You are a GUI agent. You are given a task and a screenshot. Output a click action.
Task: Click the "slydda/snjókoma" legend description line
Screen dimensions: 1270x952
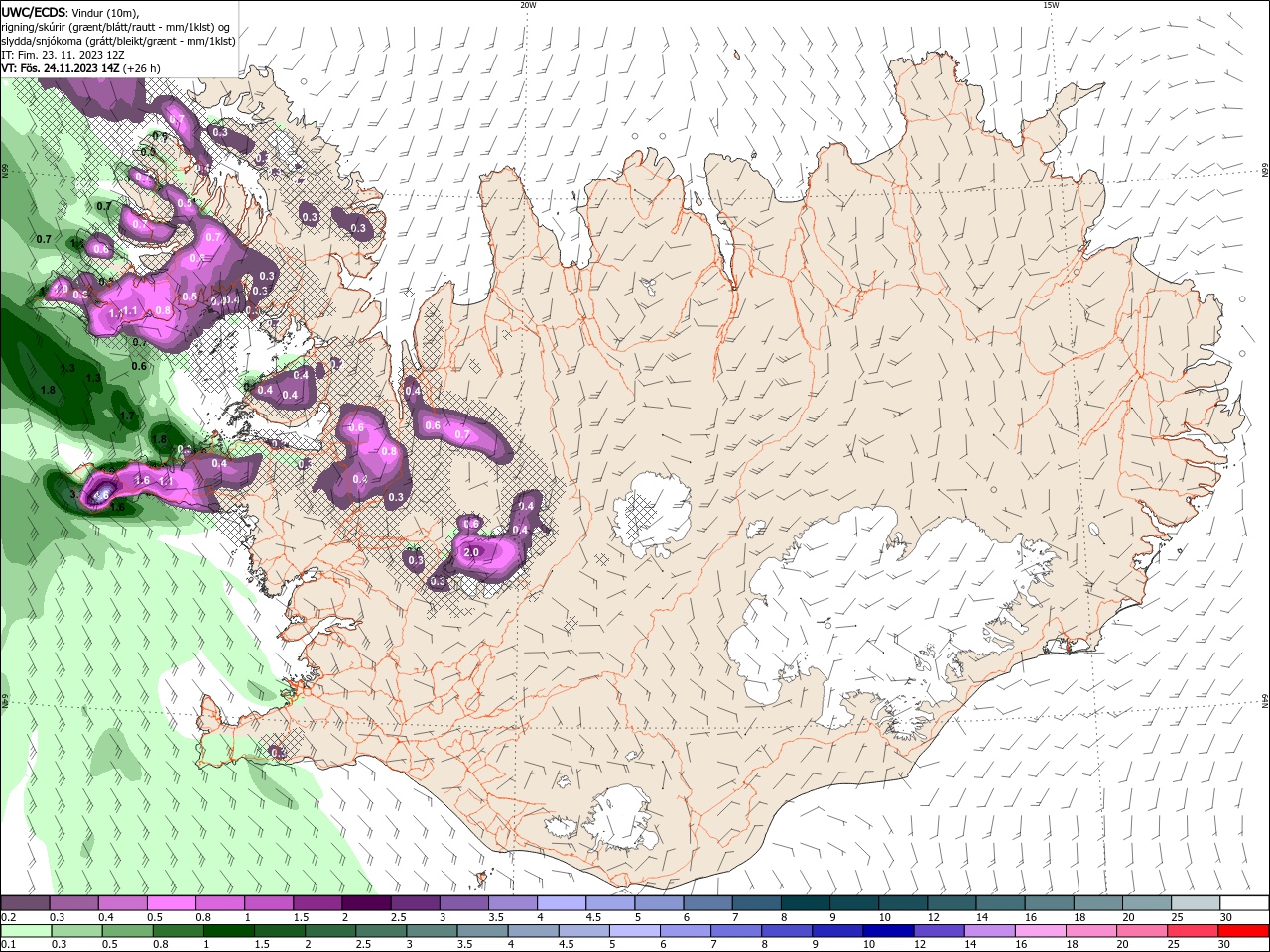118,41
